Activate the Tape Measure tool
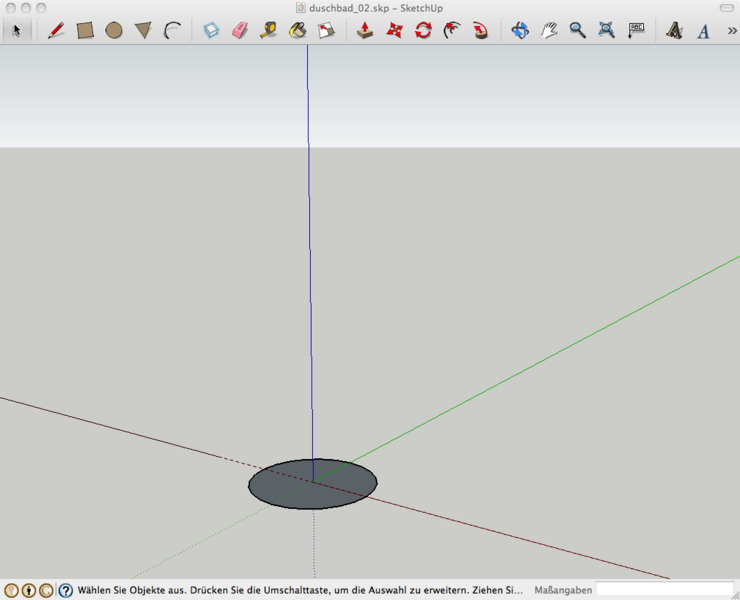The height and width of the screenshot is (600, 740). (x=268, y=30)
